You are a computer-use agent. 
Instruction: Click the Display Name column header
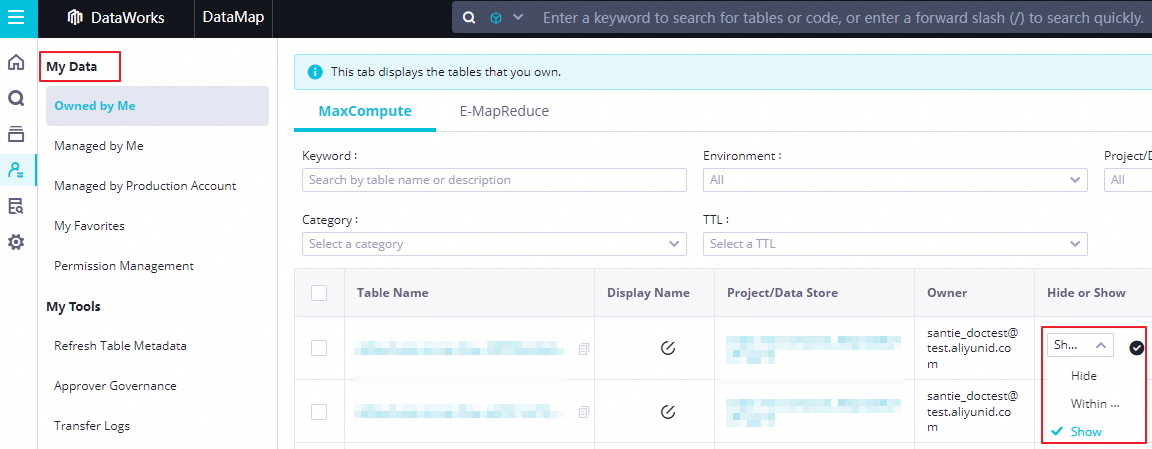tap(649, 293)
